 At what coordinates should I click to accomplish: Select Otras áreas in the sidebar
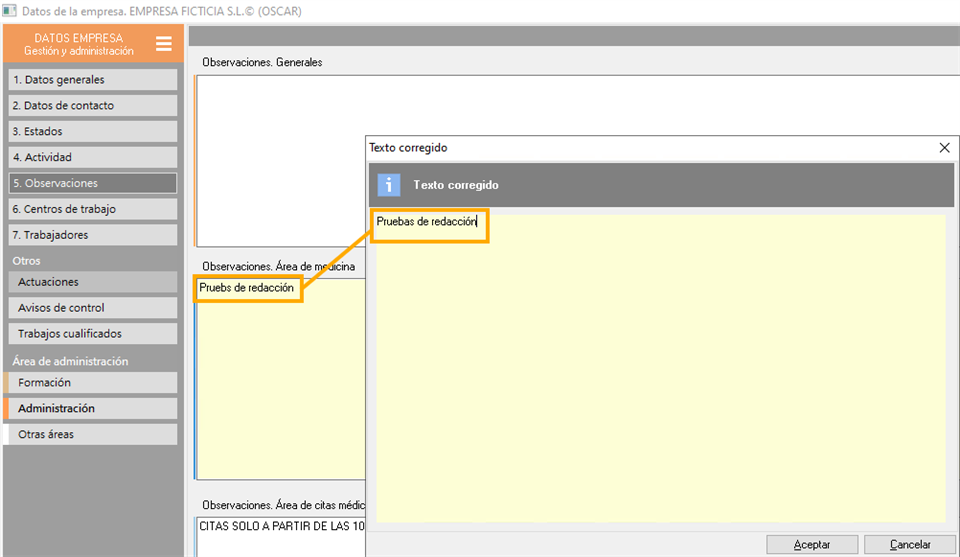93,434
